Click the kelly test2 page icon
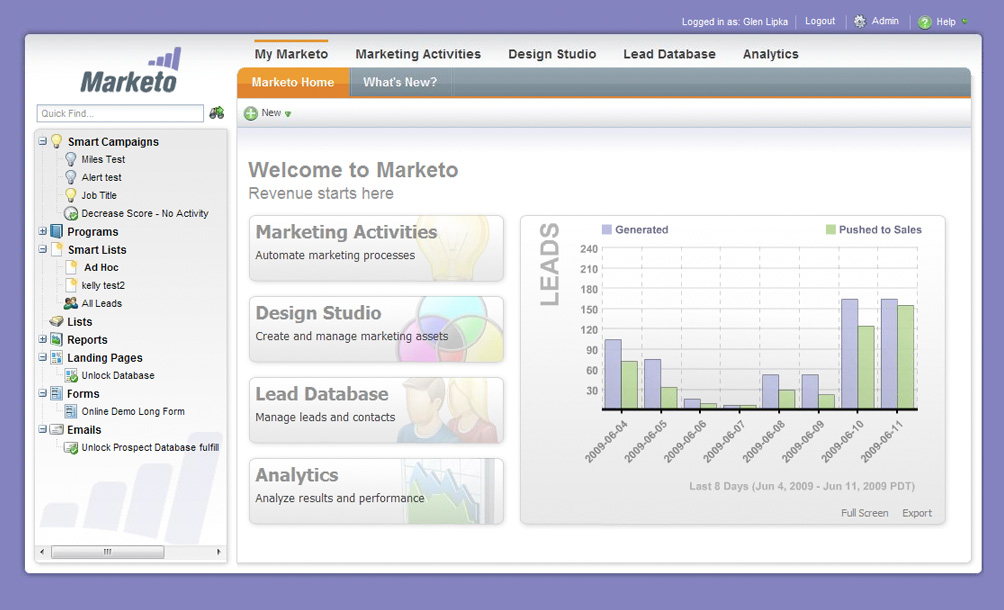 coord(71,285)
